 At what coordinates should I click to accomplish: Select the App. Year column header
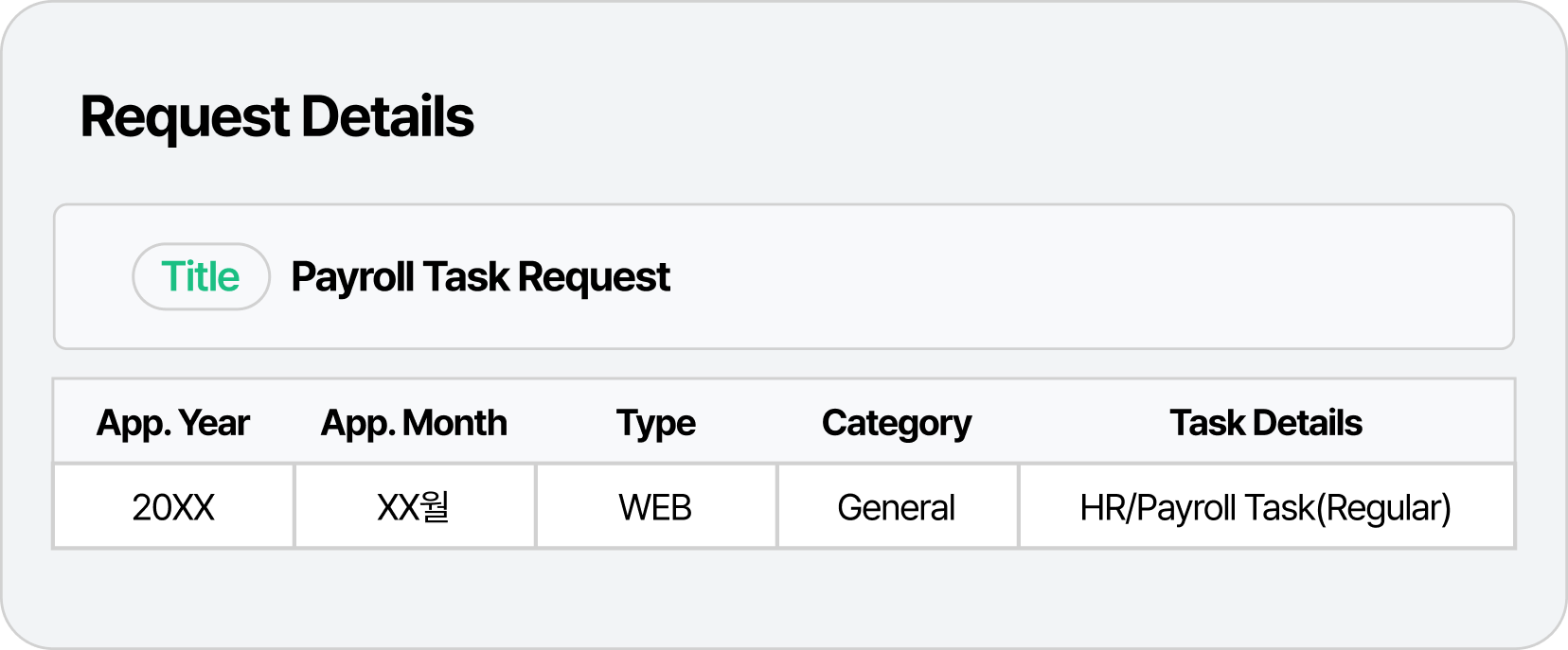pos(173,423)
